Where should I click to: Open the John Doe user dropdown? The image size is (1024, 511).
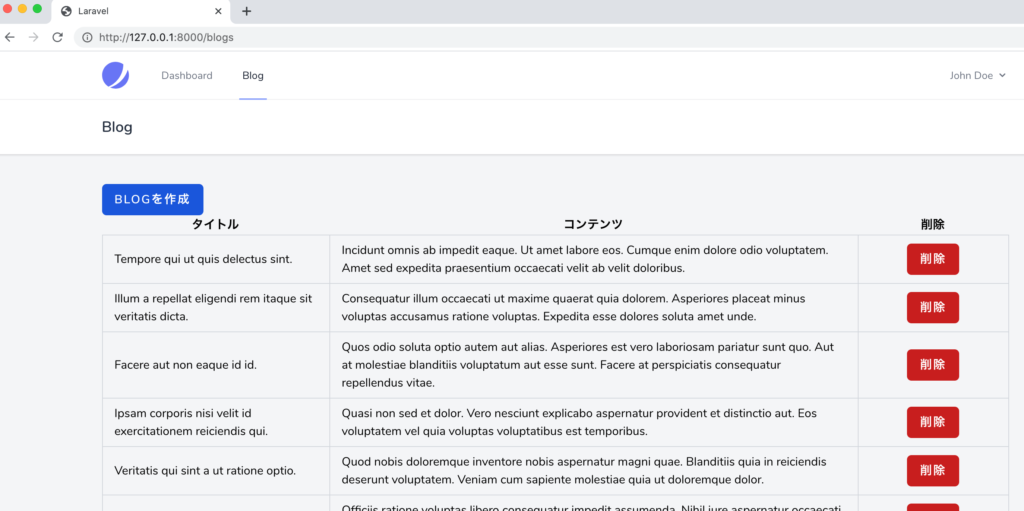[977, 76]
